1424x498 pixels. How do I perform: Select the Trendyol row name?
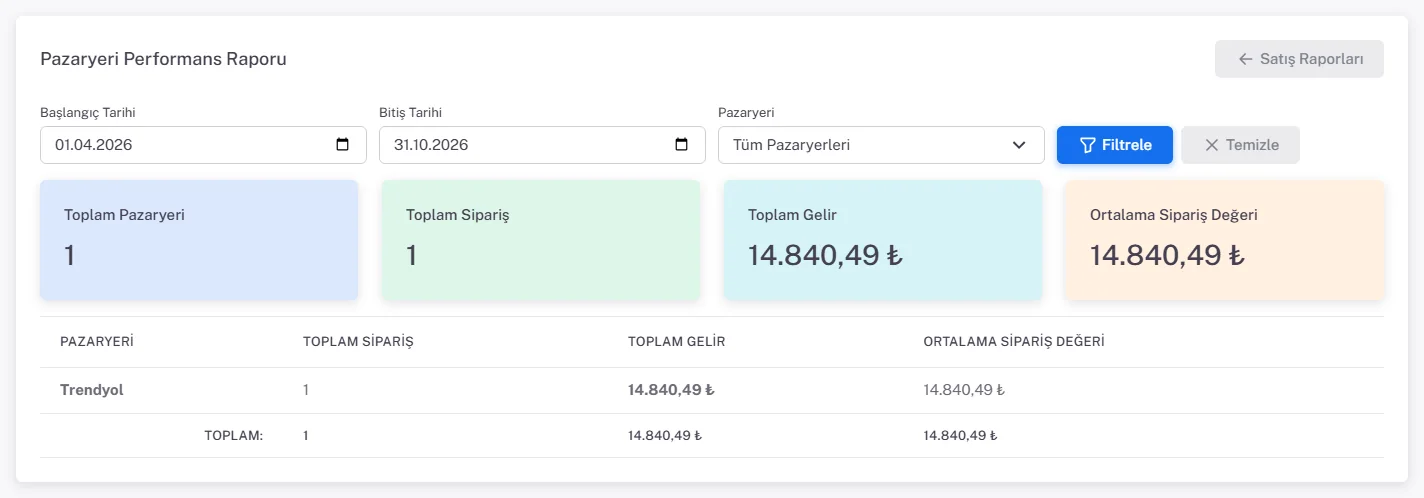[92, 390]
